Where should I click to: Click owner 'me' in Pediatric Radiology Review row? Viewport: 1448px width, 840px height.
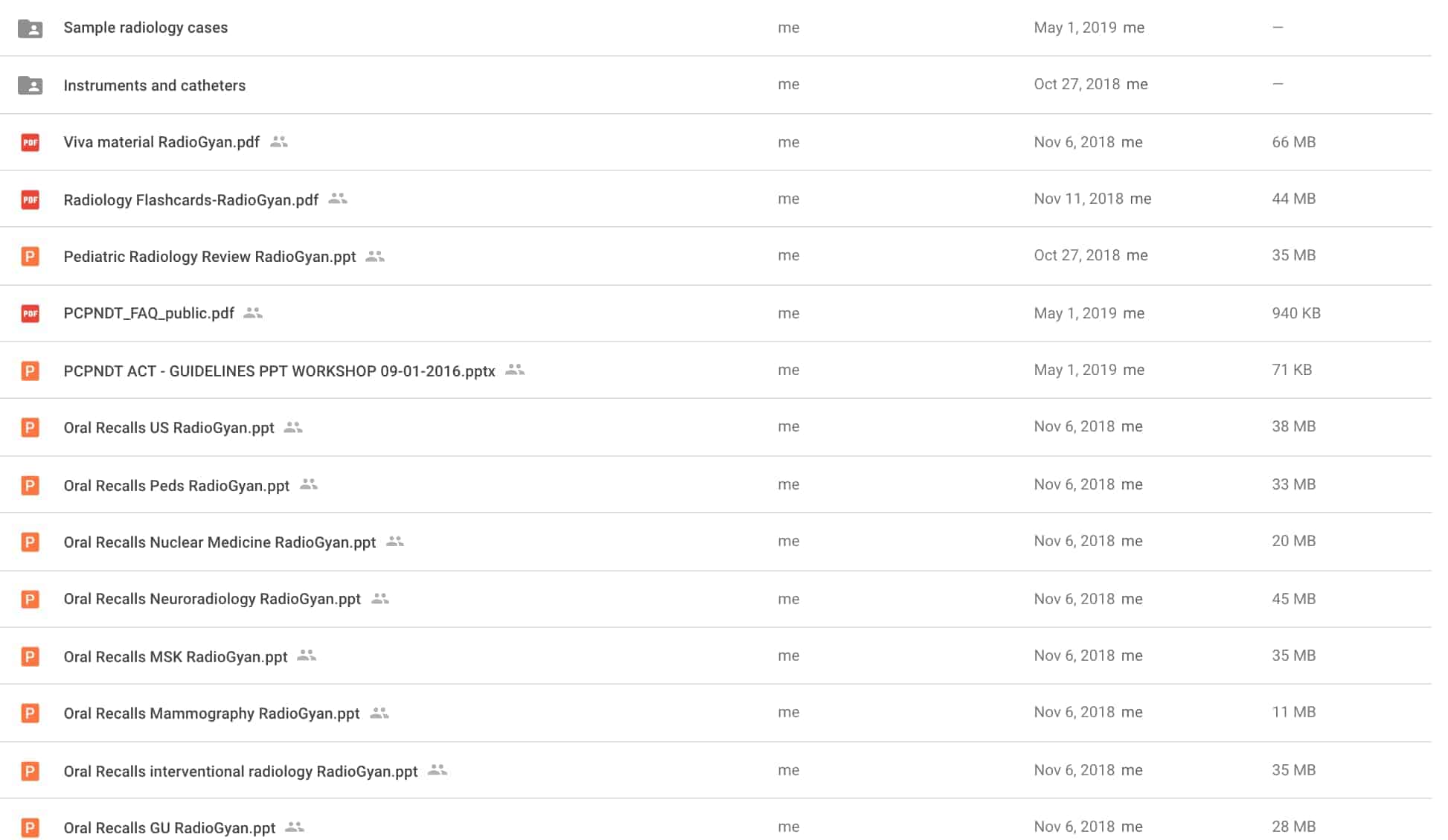(788, 255)
